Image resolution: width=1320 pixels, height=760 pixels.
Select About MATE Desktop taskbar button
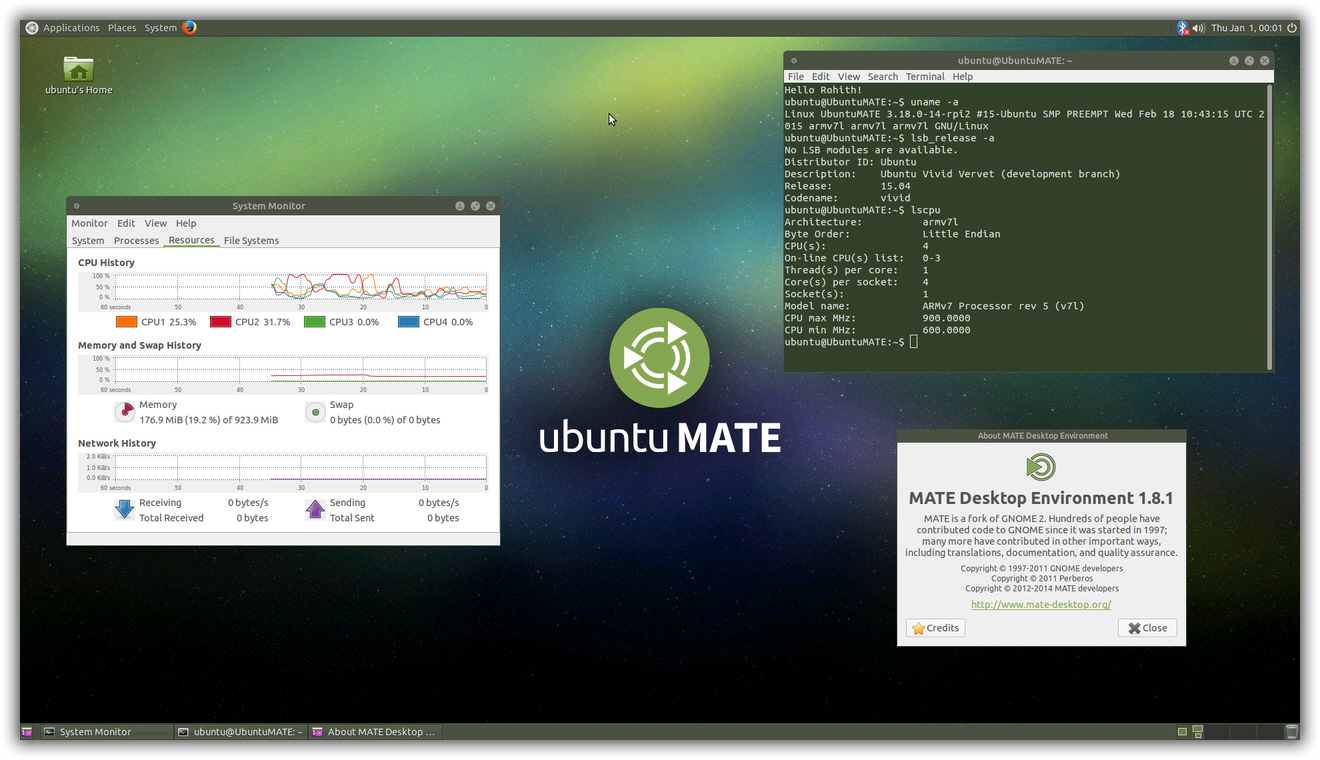pyautogui.click(x=375, y=732)
